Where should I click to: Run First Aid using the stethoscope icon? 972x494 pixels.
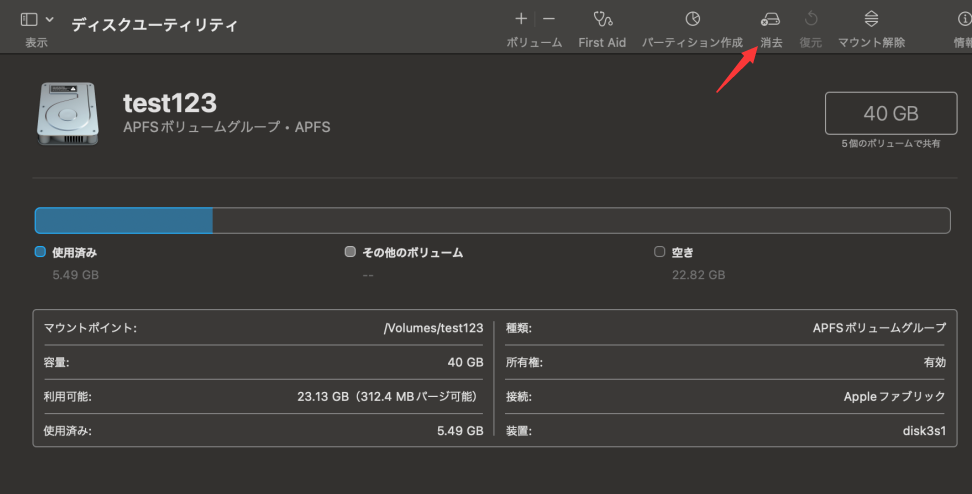tap(603, 19)
